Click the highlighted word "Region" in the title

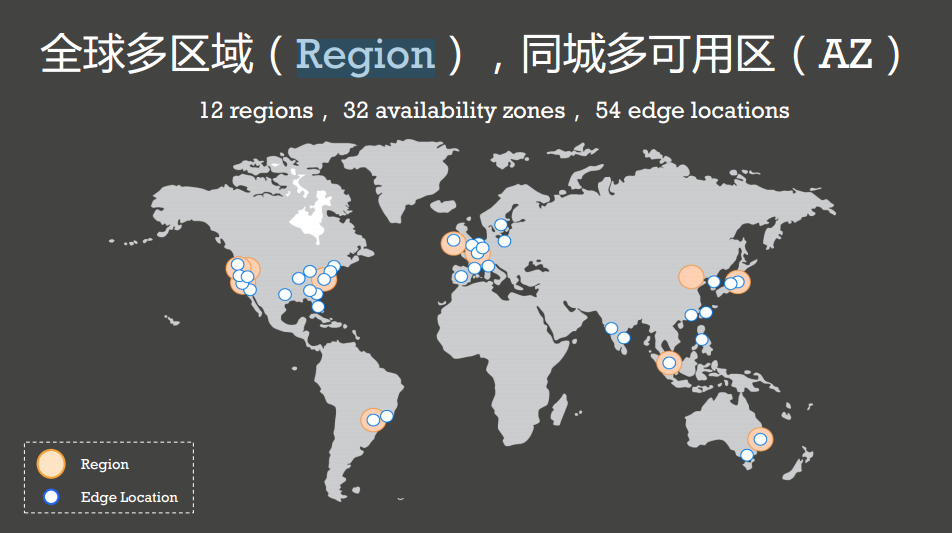click(x=366, y=56)
